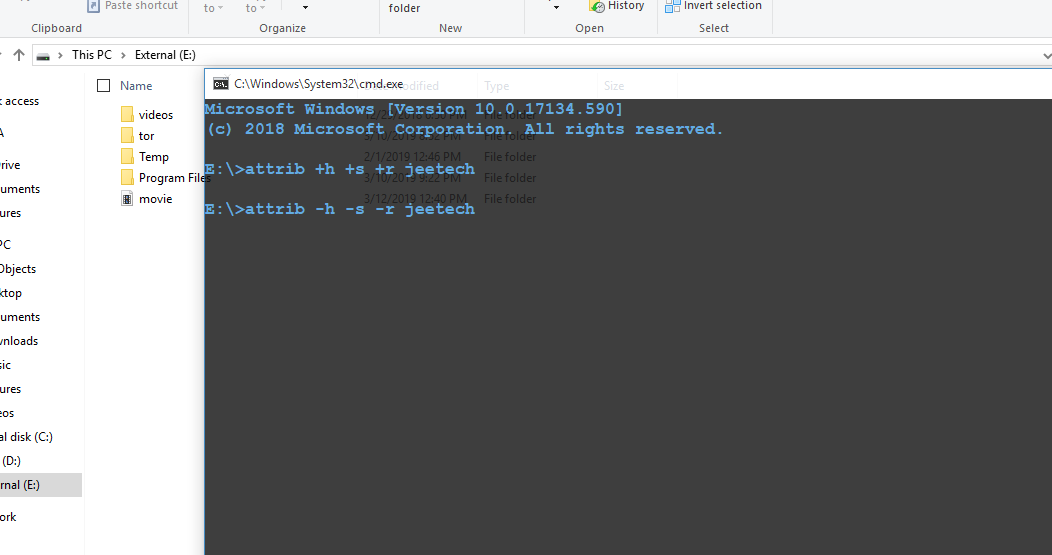Click the movie file name
The image size is (1052, 555).
point(156,199)
